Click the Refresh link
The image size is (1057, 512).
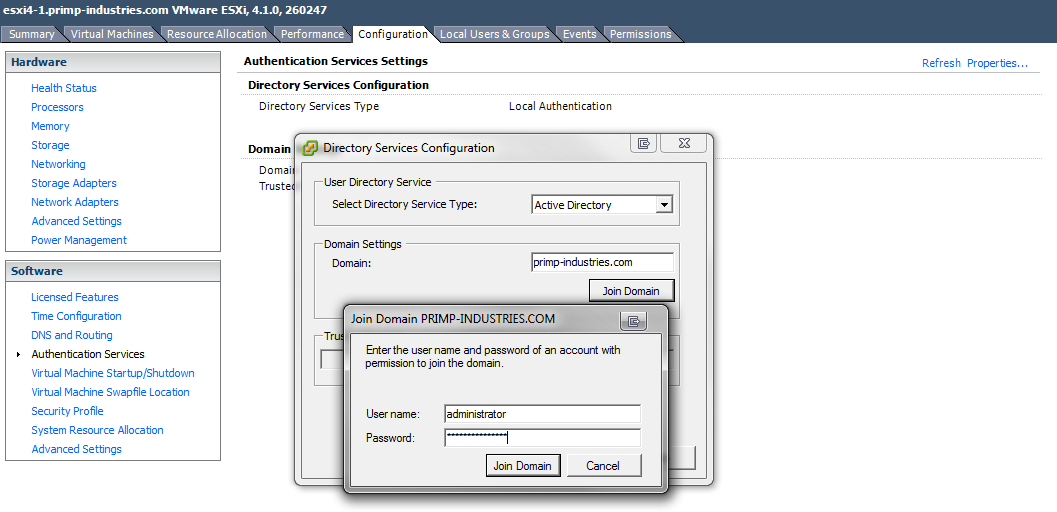click(941, 63)
